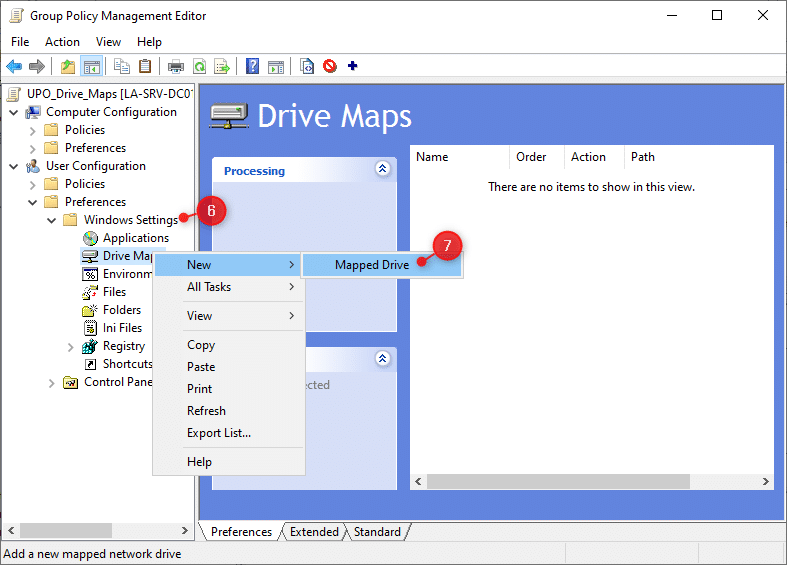The image size is (787, 565).
Task: Click the User Configuration node icon
Action: tap(33, 166)
